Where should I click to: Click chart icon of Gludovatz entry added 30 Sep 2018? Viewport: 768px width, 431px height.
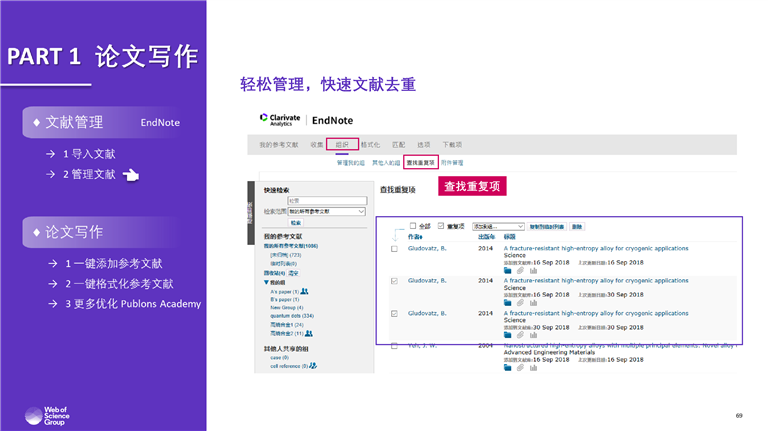point(533,335)
